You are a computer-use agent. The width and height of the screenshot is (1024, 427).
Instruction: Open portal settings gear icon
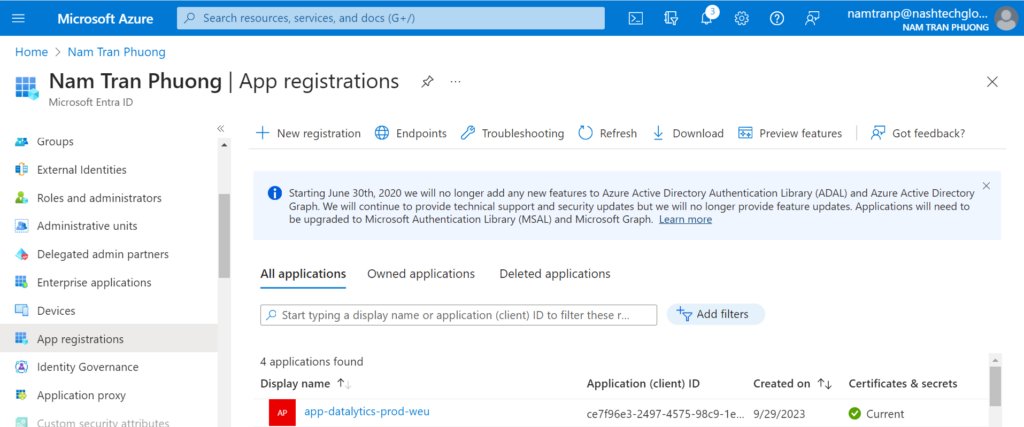tap(741, 18)
